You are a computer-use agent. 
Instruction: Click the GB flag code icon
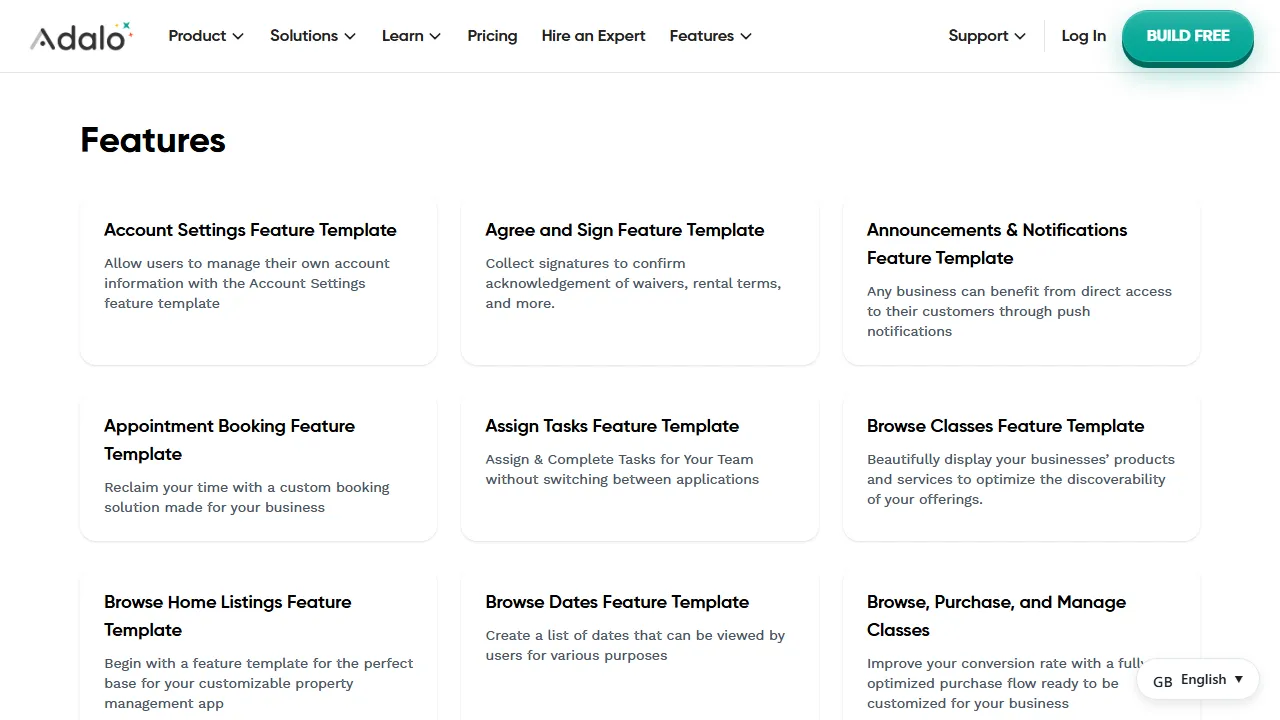click(1162, 681)
